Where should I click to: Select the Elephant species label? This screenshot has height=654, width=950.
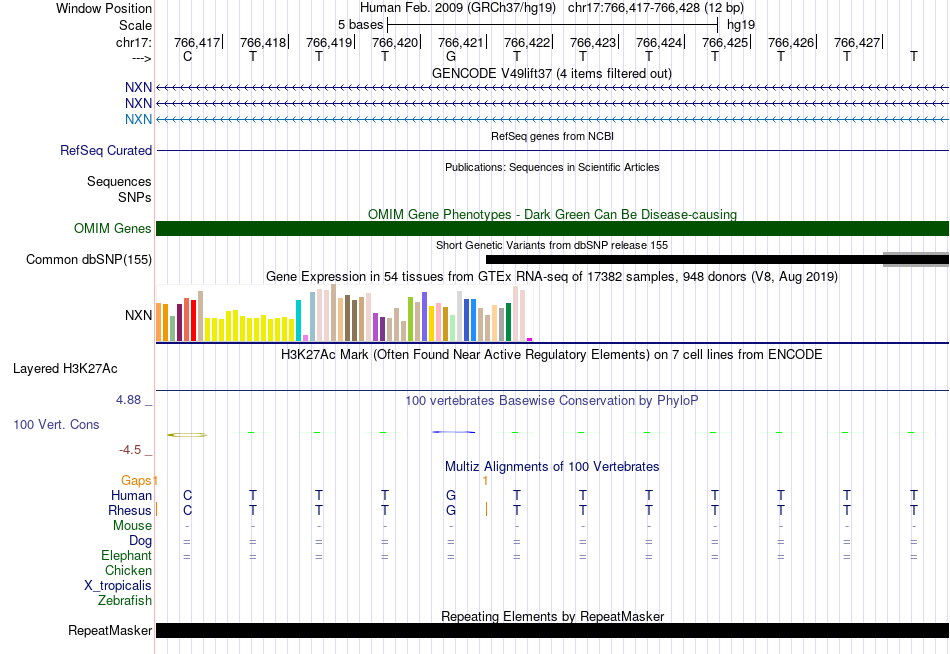[126, 555]
